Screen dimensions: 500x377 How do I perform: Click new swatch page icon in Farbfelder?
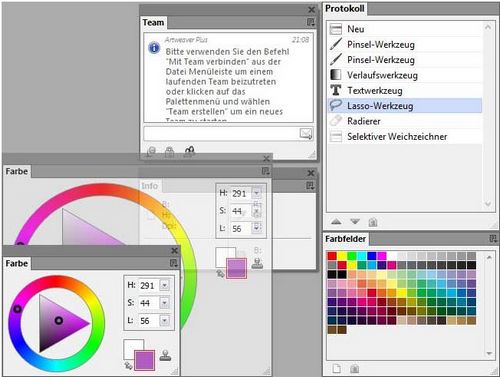(x=337, y=368)
